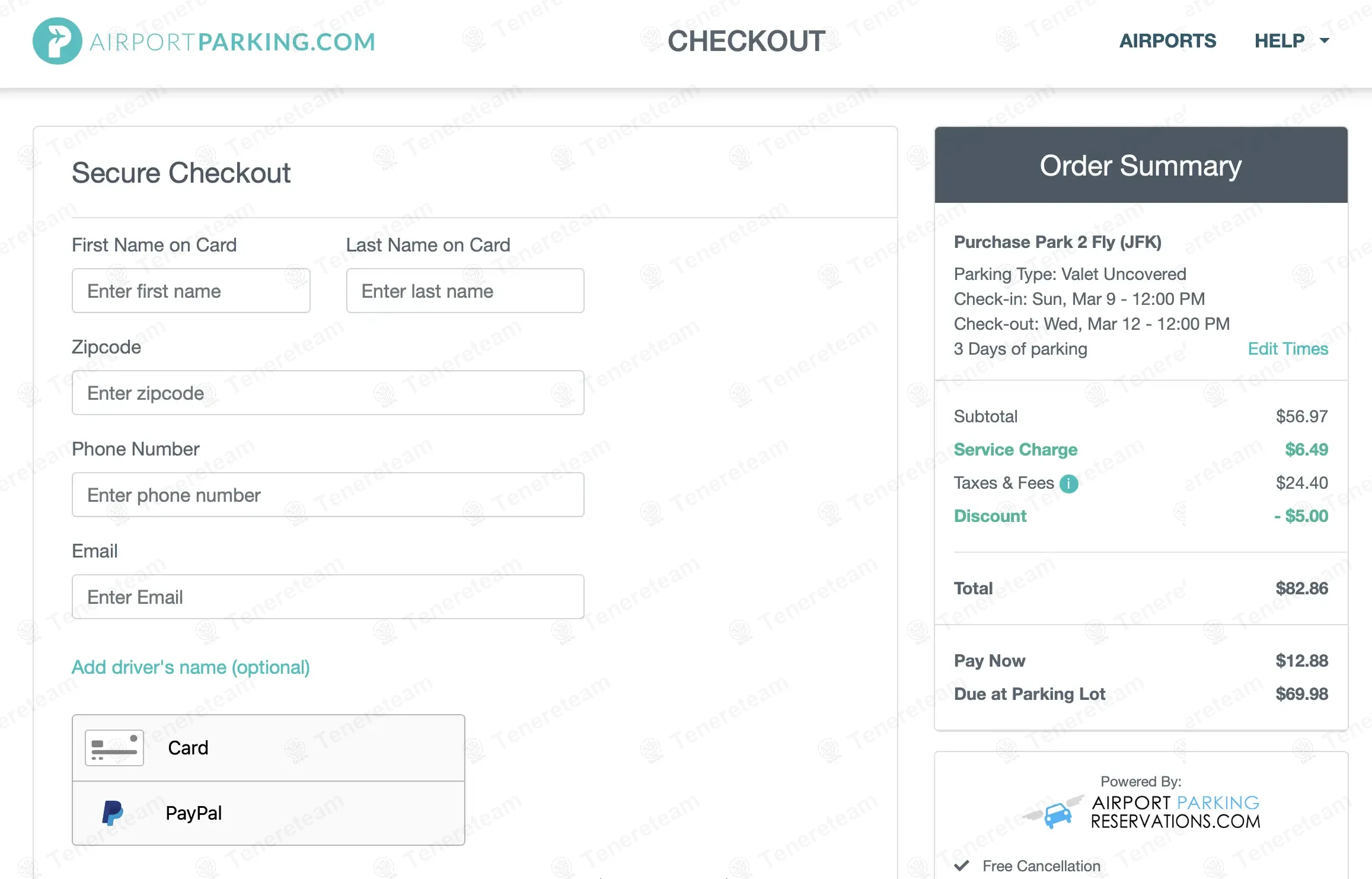
Task: Expand the HELP dropdown arrow
Action: (x=1325, y=41)
